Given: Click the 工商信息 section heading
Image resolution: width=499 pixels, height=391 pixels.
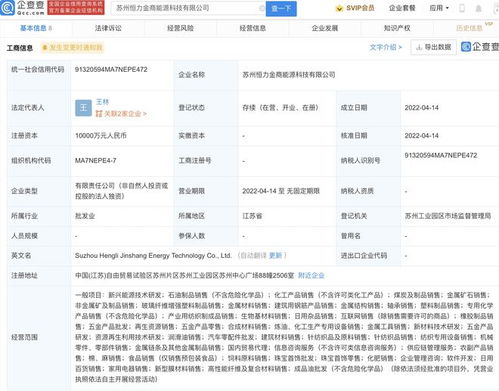Looking at the screenshot, I should coord(20,48).
